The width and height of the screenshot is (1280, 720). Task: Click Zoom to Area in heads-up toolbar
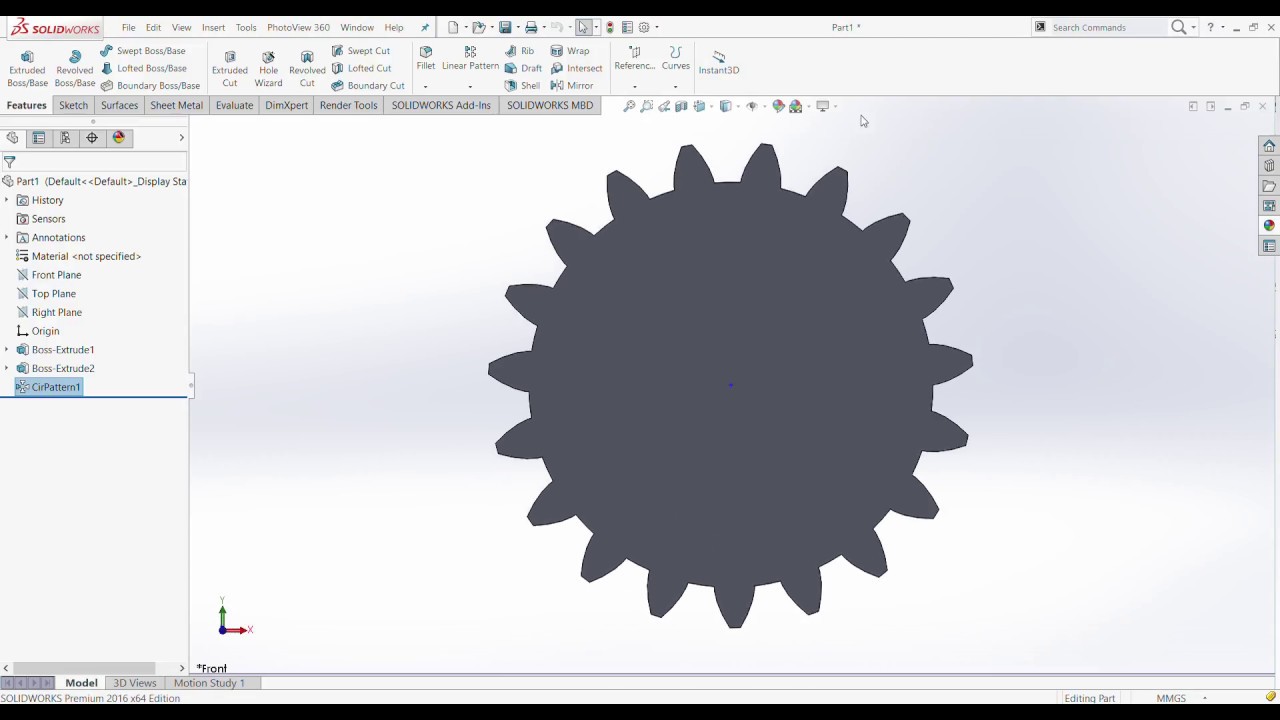click(646, 106)
